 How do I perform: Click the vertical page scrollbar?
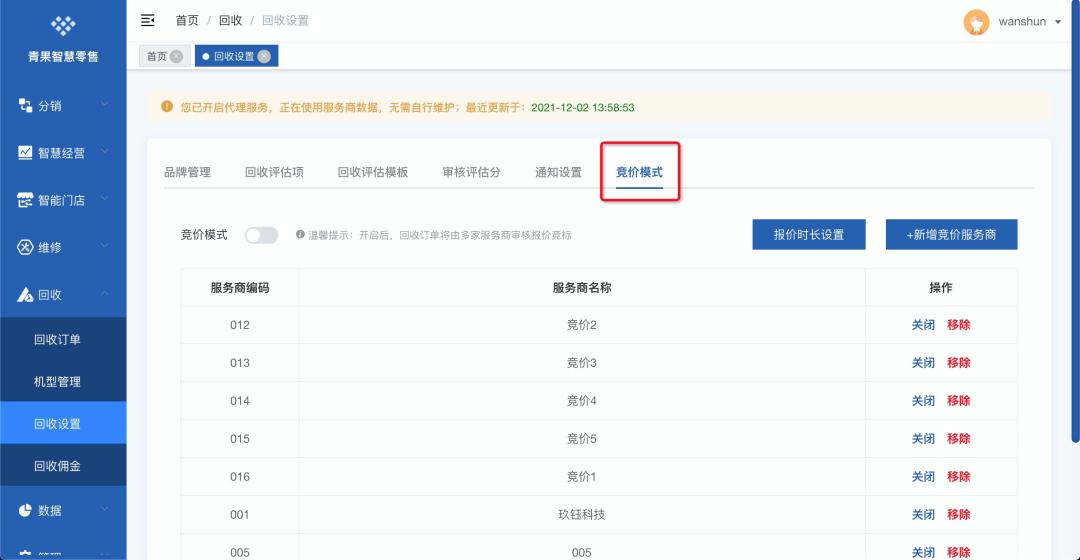pos(1076,220)
